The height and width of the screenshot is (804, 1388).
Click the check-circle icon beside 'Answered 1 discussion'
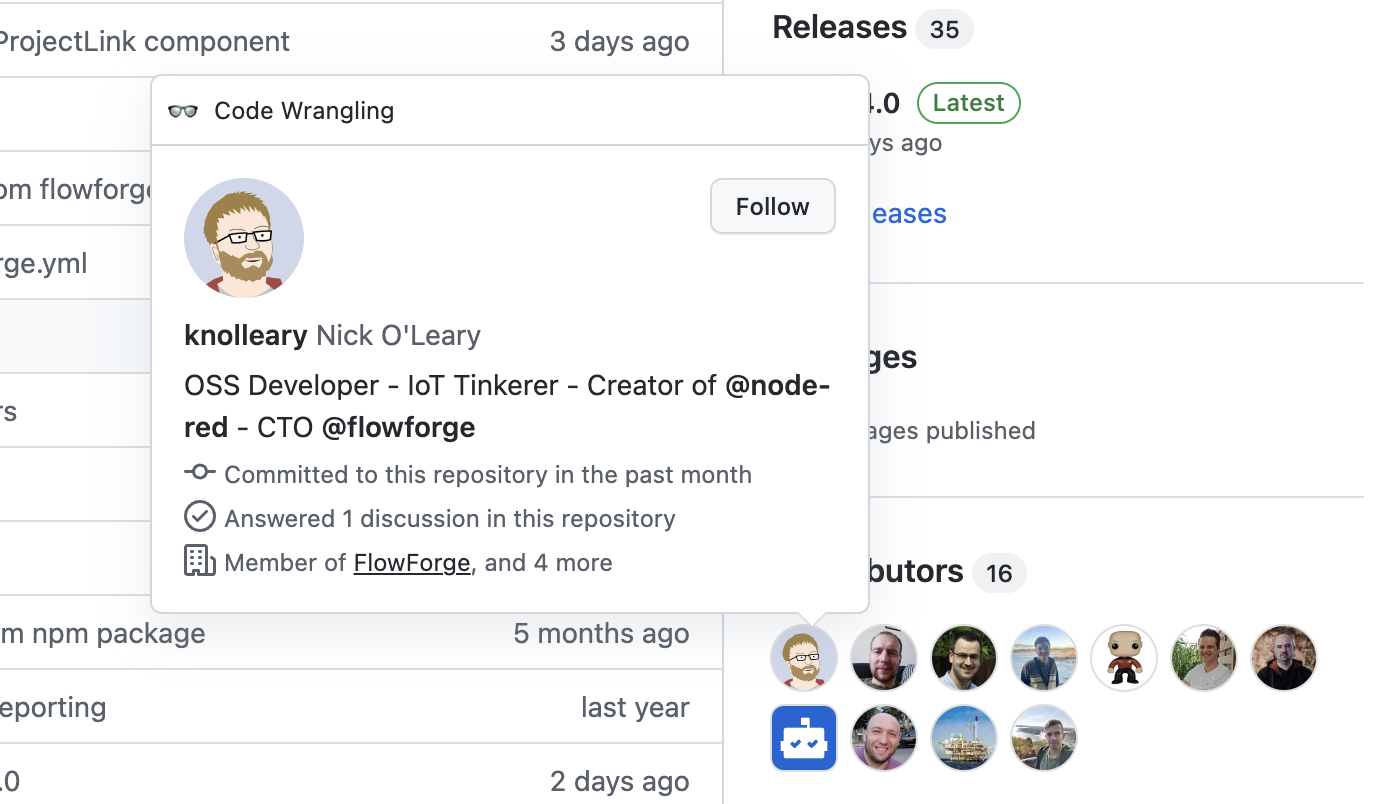coord(200,517)
